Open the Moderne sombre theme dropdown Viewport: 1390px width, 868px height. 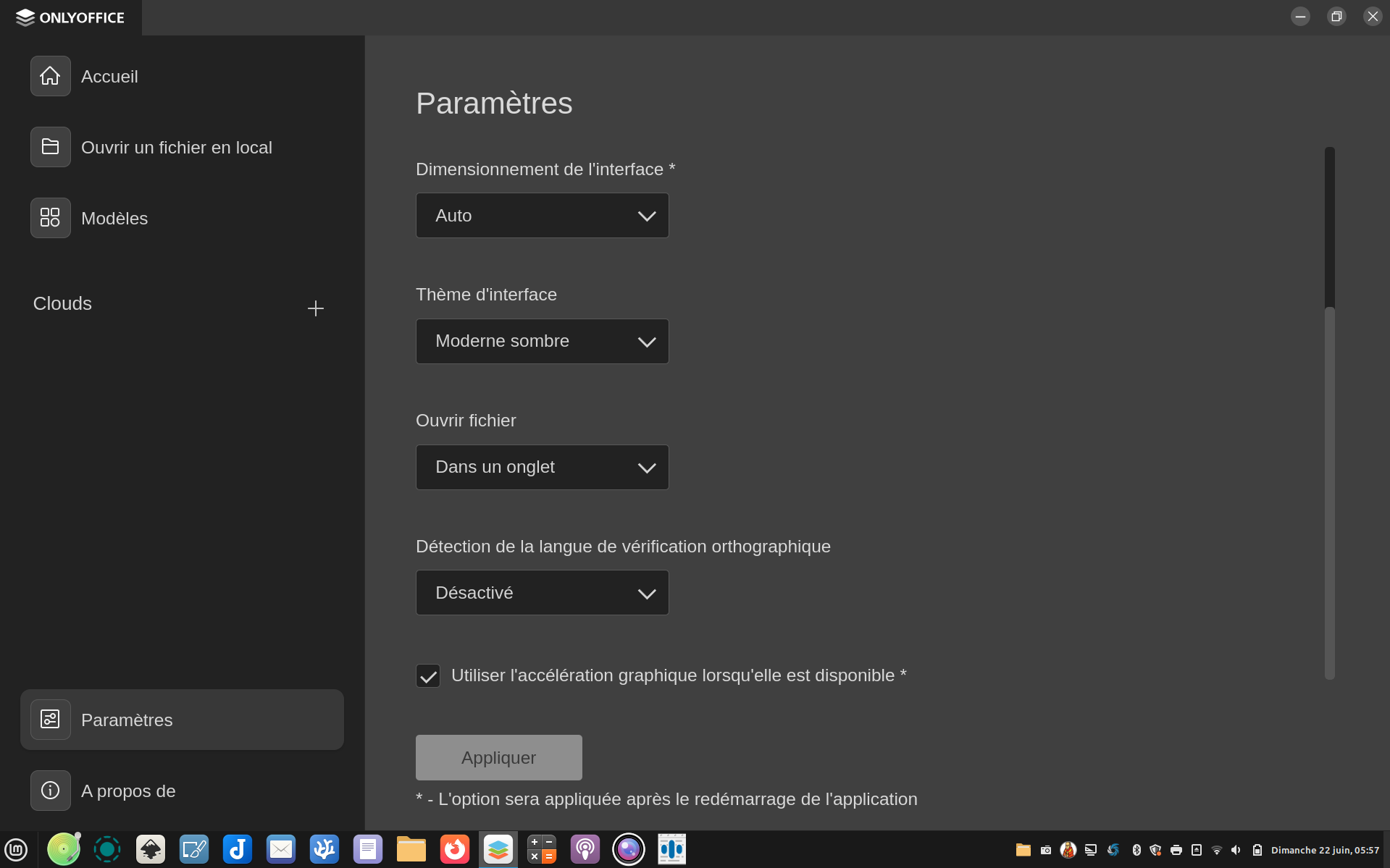[x=542, y=342]
